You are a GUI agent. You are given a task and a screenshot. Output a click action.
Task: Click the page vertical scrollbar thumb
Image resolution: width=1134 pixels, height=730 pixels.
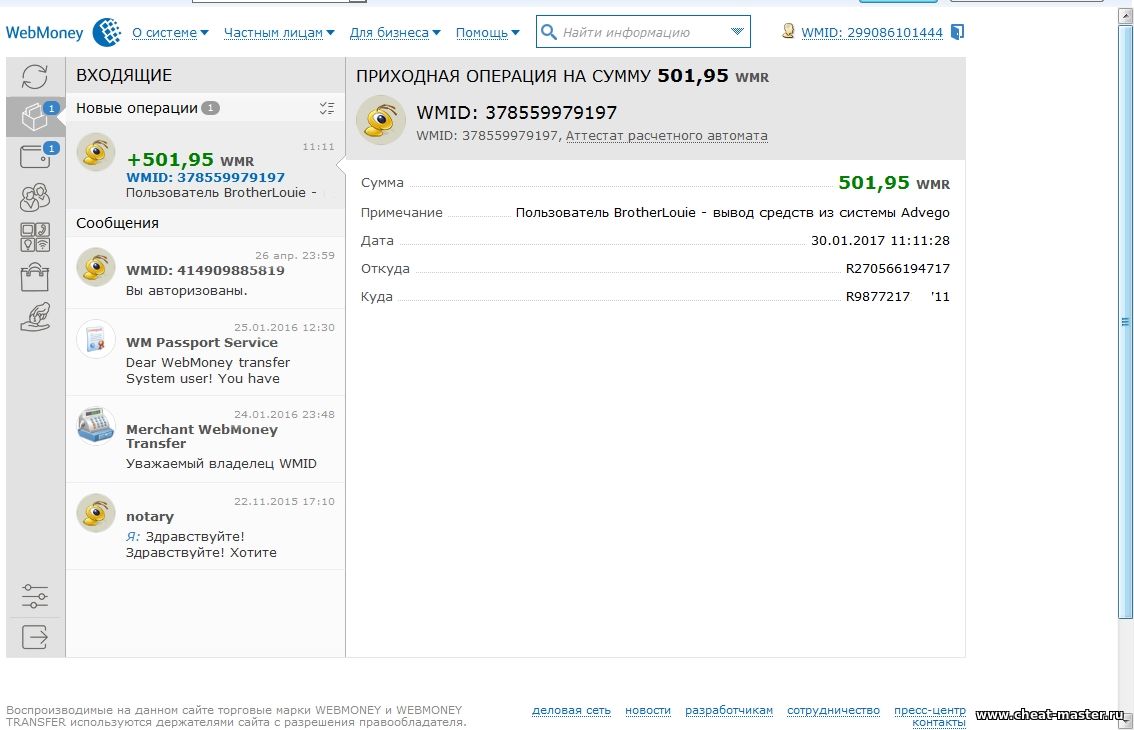coord(1126,320)
